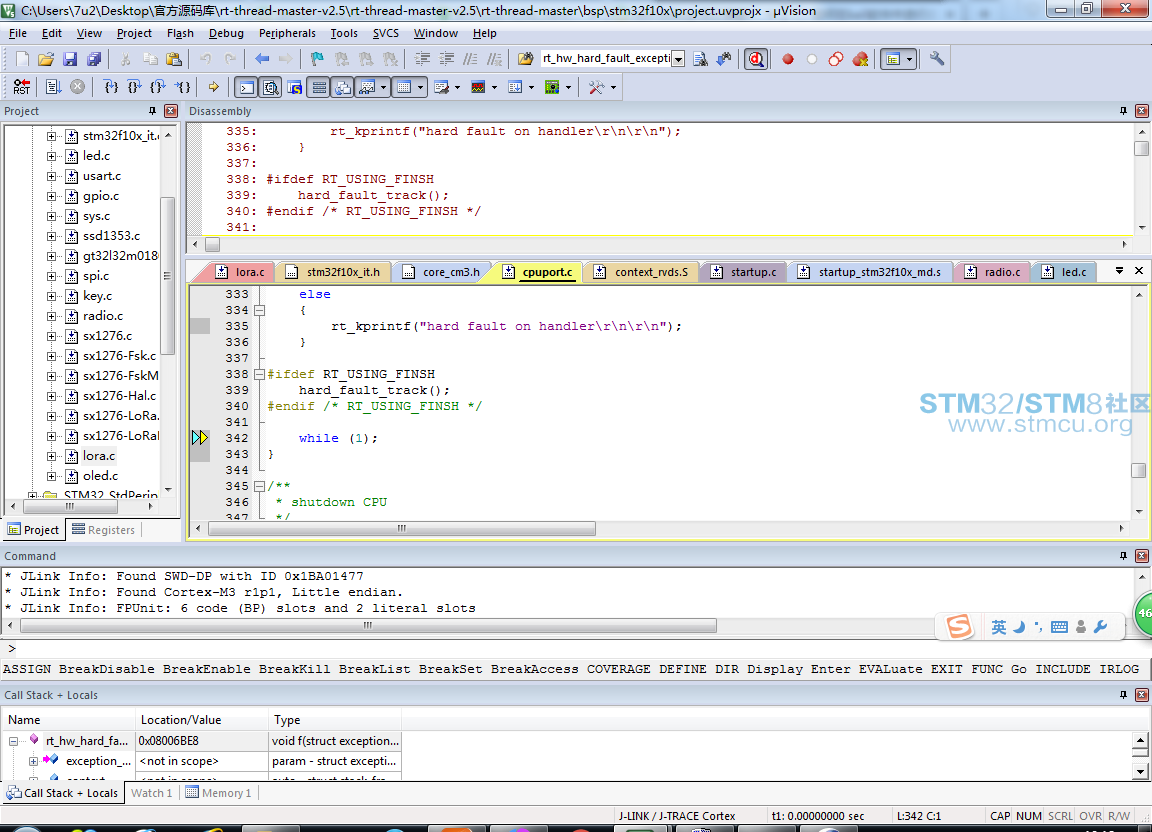Click the Sogou input method S icon

click(x=959, y=627)
